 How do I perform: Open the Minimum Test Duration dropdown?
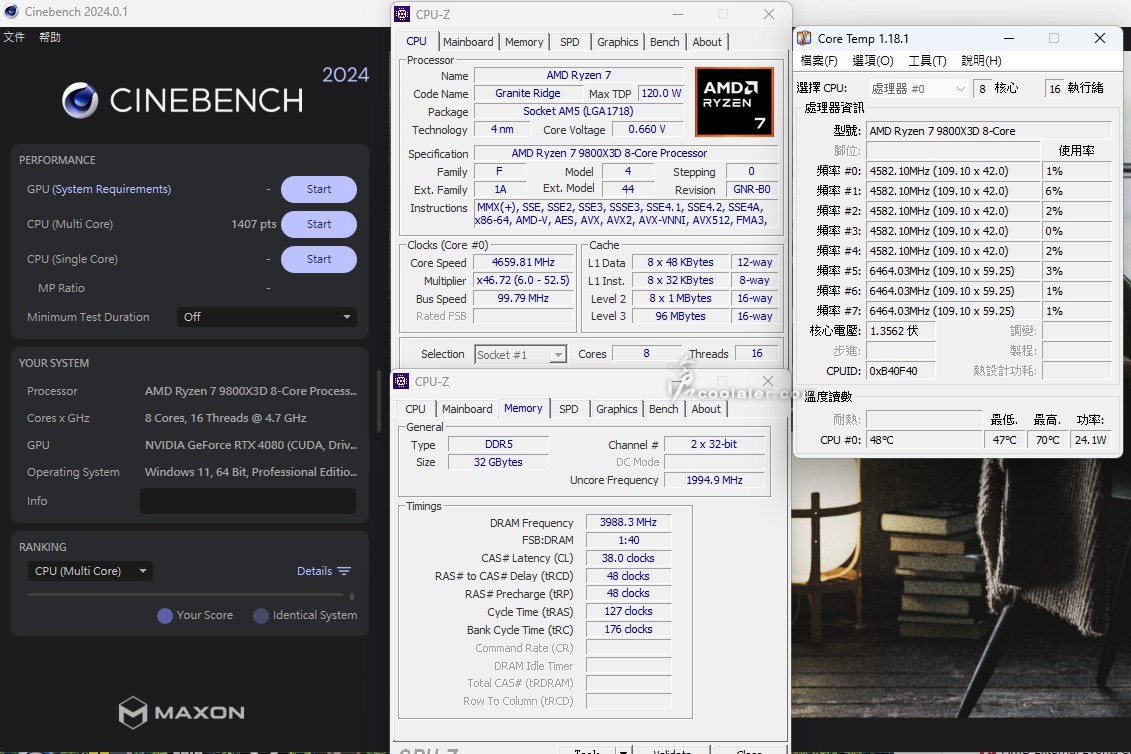[267, 317]
